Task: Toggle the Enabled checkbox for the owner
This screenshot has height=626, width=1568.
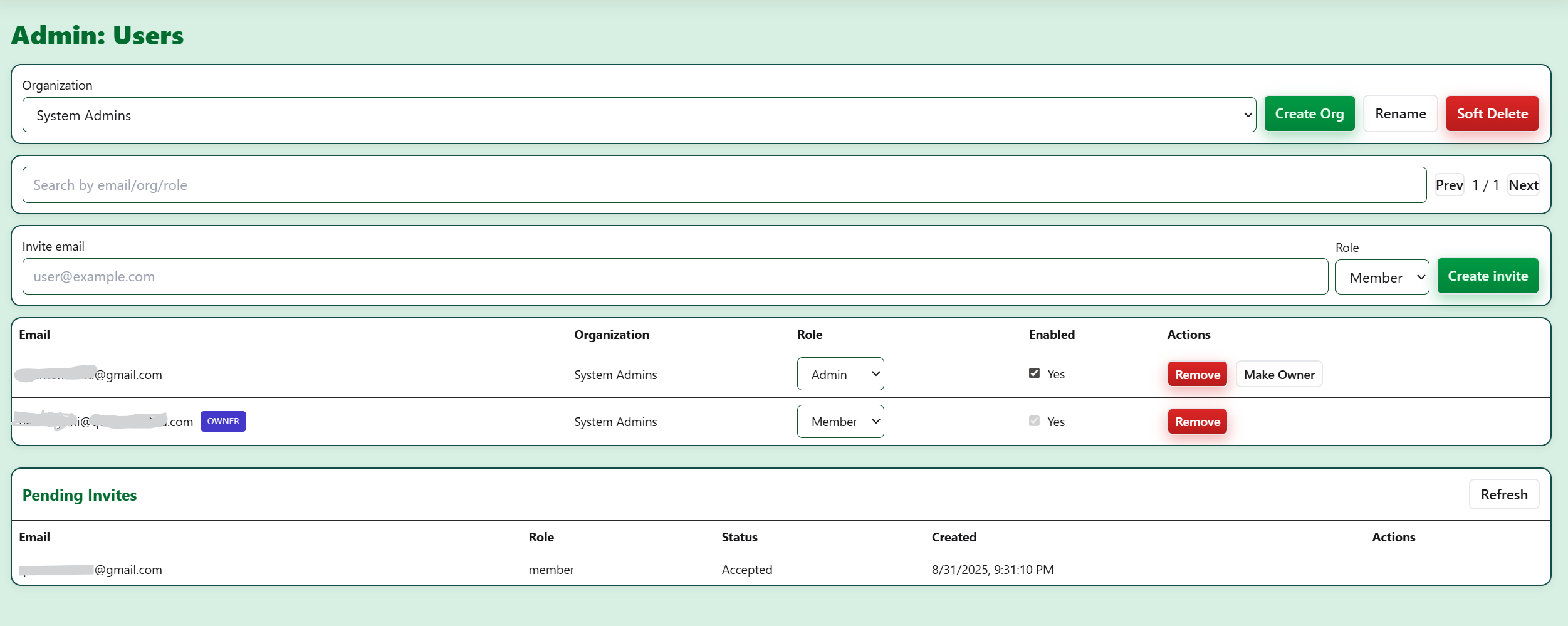Action: (x=1033, y=420)
